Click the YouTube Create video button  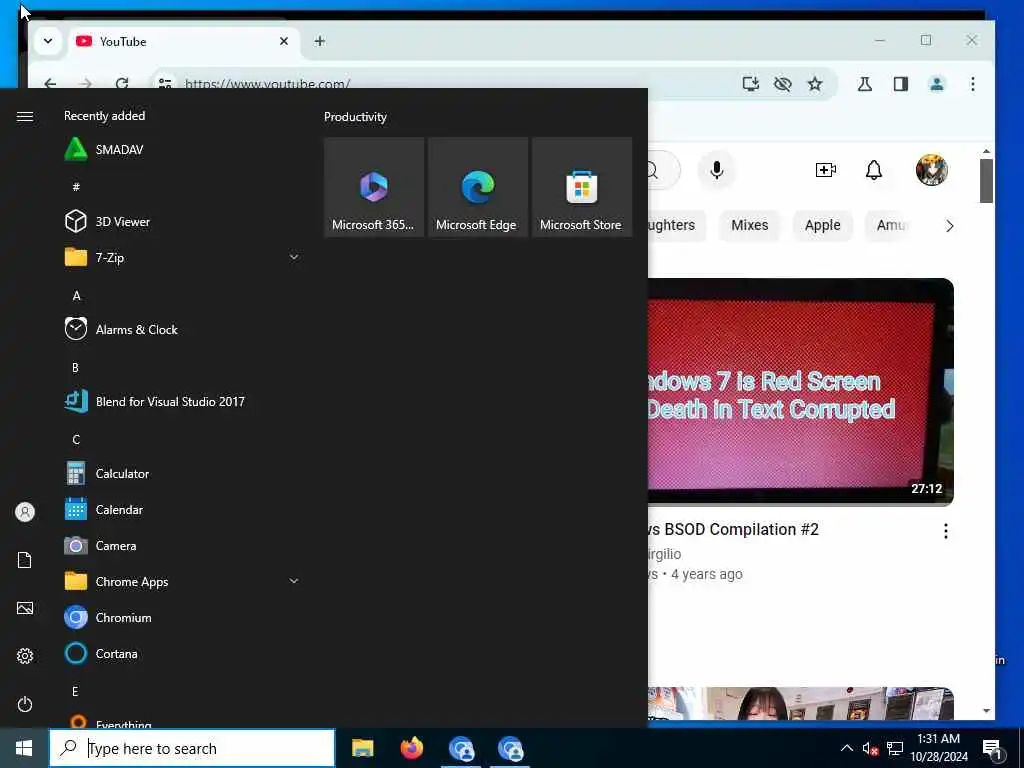tap(825, 170)
